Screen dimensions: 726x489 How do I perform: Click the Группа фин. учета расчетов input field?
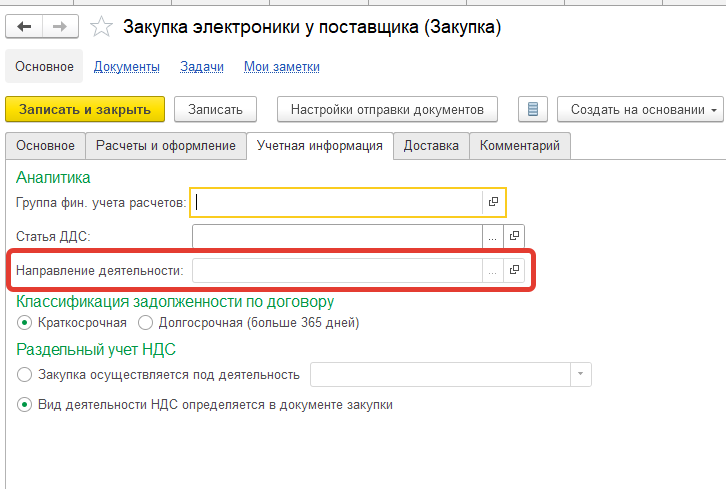click(338, 203)
